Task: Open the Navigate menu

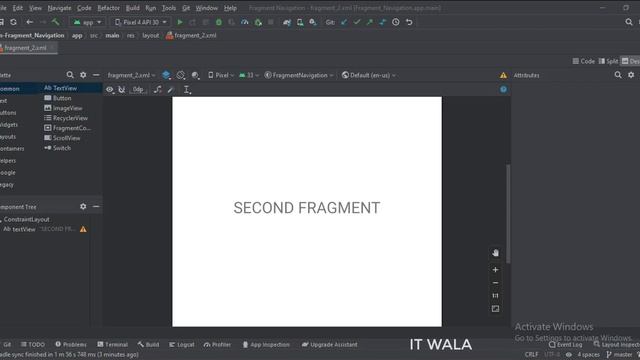Action: coord(59,8)
